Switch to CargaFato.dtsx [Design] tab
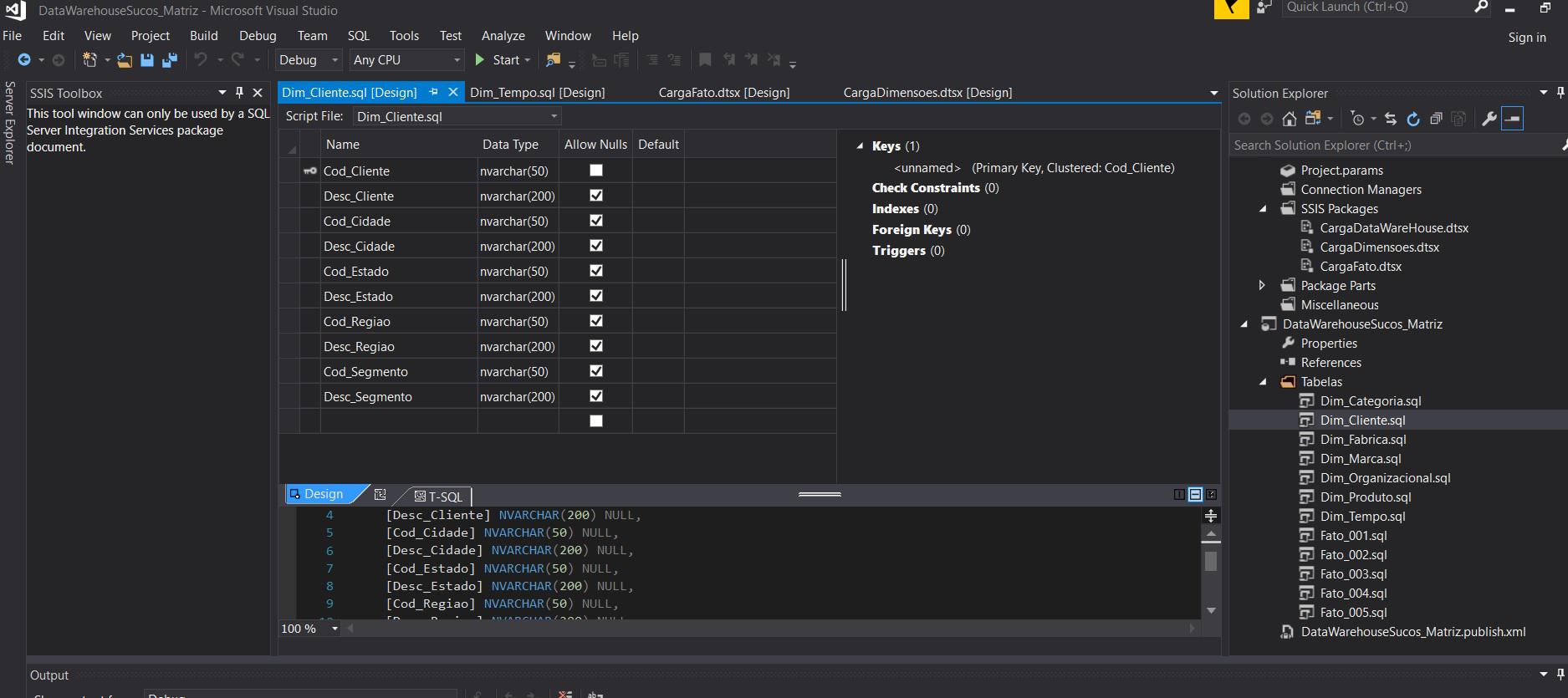 pyautogui.click(x=724, y=93)
